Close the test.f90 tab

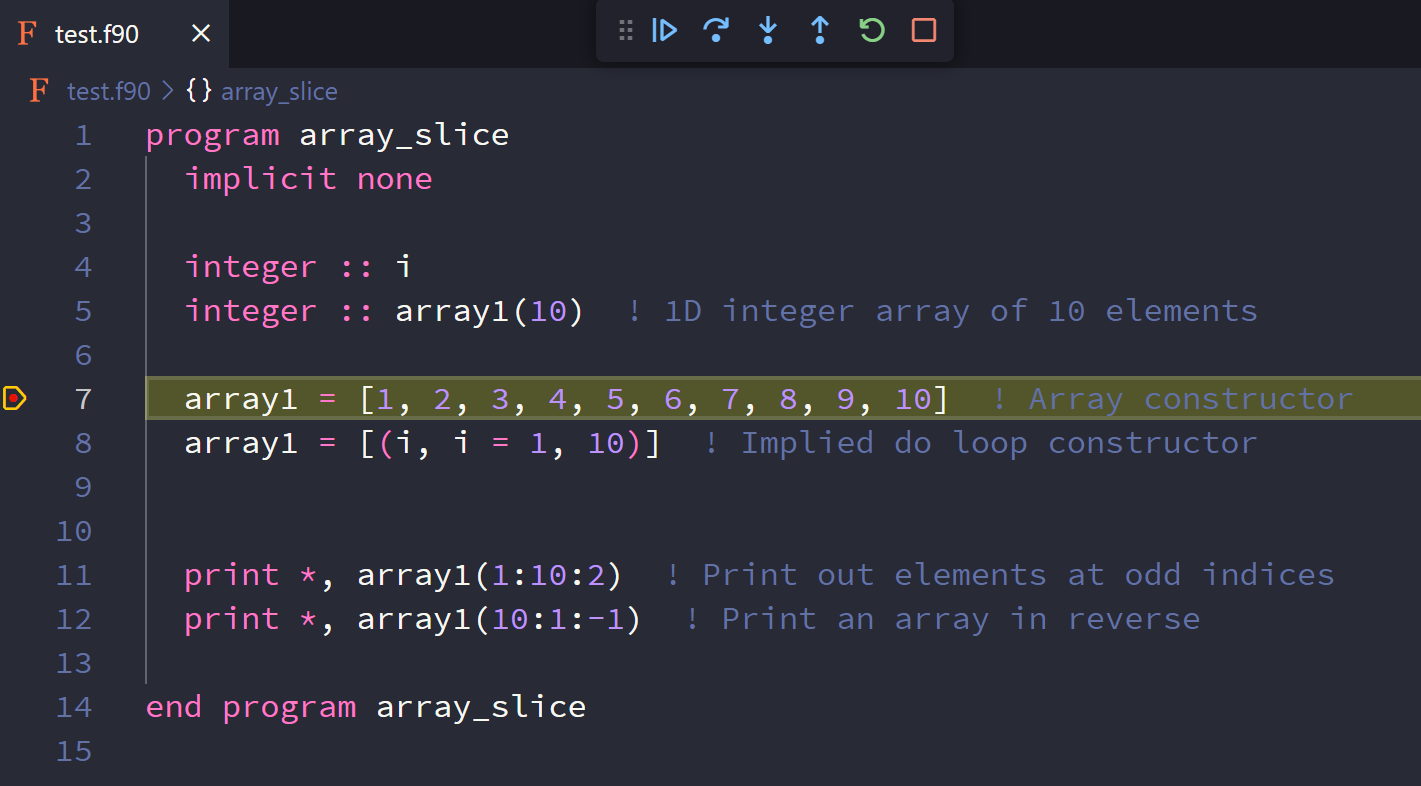pos(201,34)
